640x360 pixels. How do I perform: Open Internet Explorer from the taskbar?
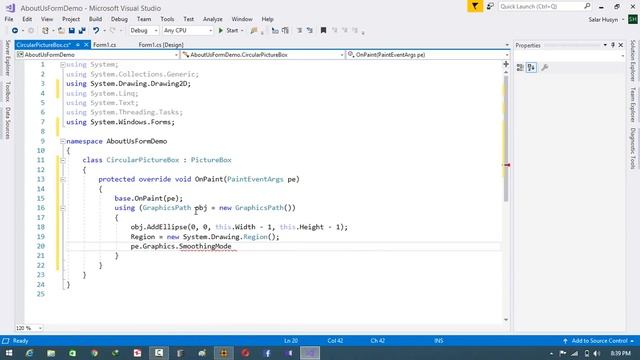point(29,353)
